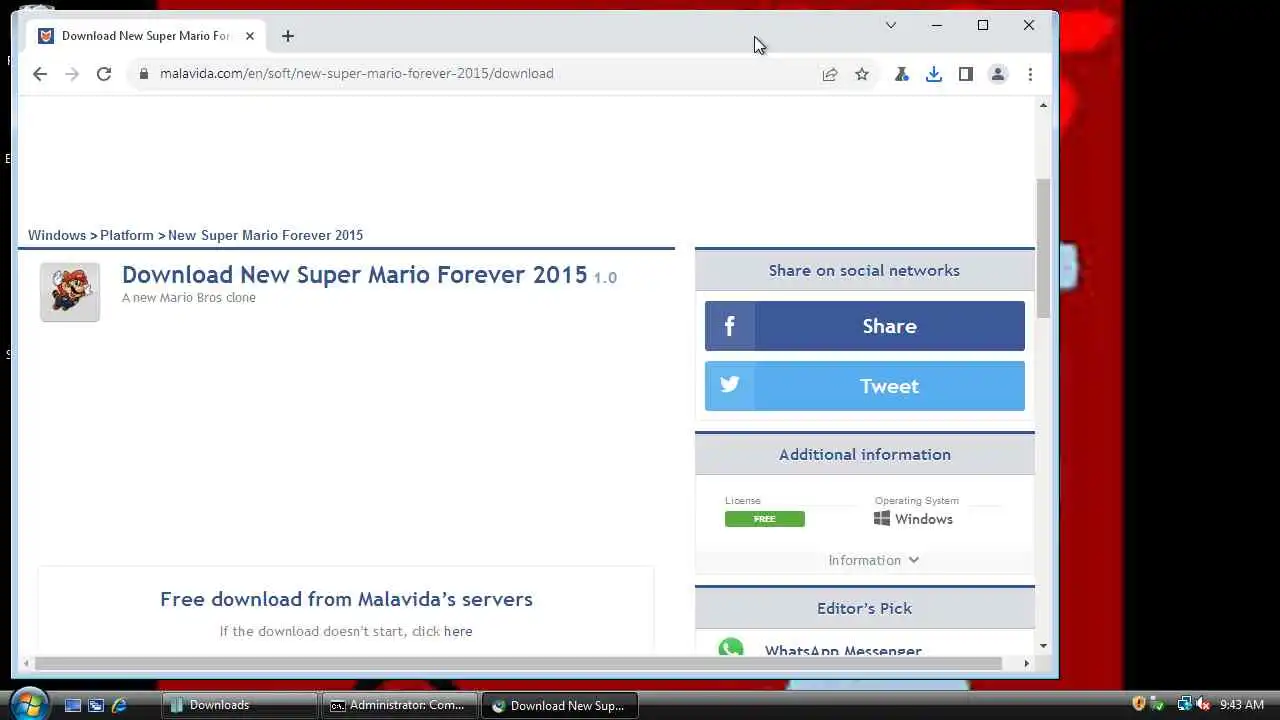Image resolution: width=1280 pixels, height=720 pixels.
Task: Click the WhatsApp Messenger icon
Action: coord(731,648)
